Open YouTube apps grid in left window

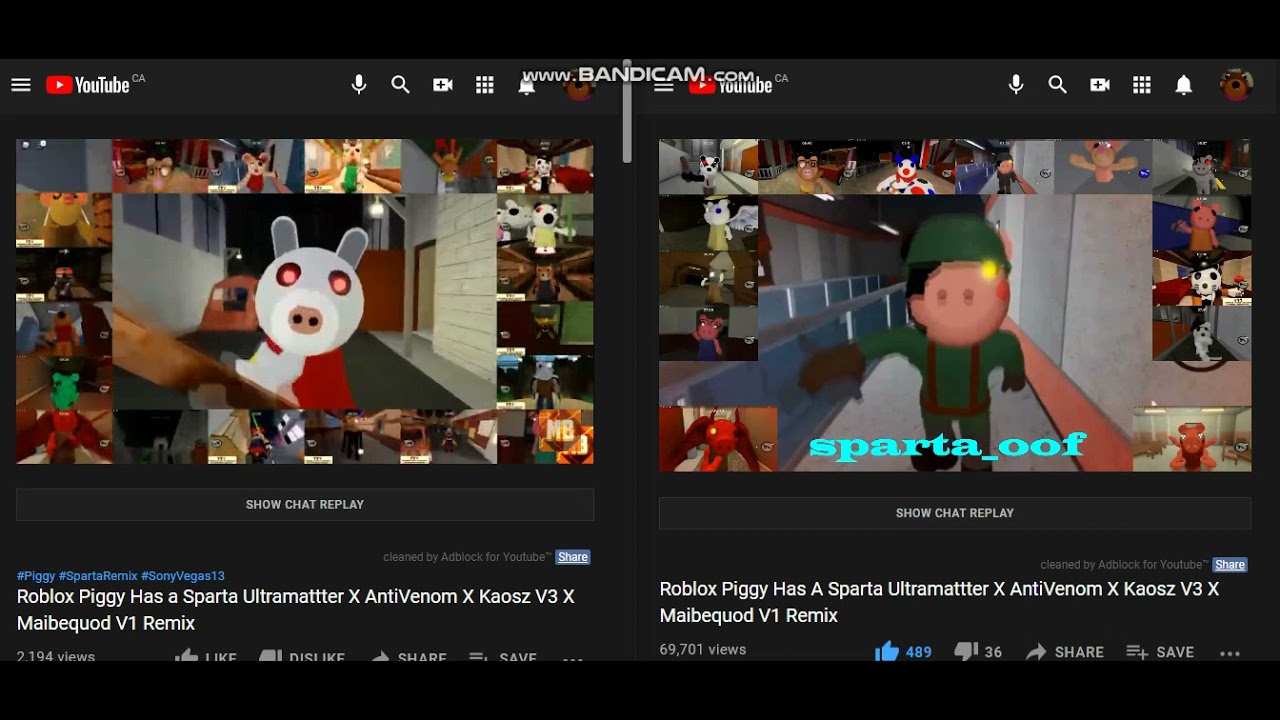(485, 85)
